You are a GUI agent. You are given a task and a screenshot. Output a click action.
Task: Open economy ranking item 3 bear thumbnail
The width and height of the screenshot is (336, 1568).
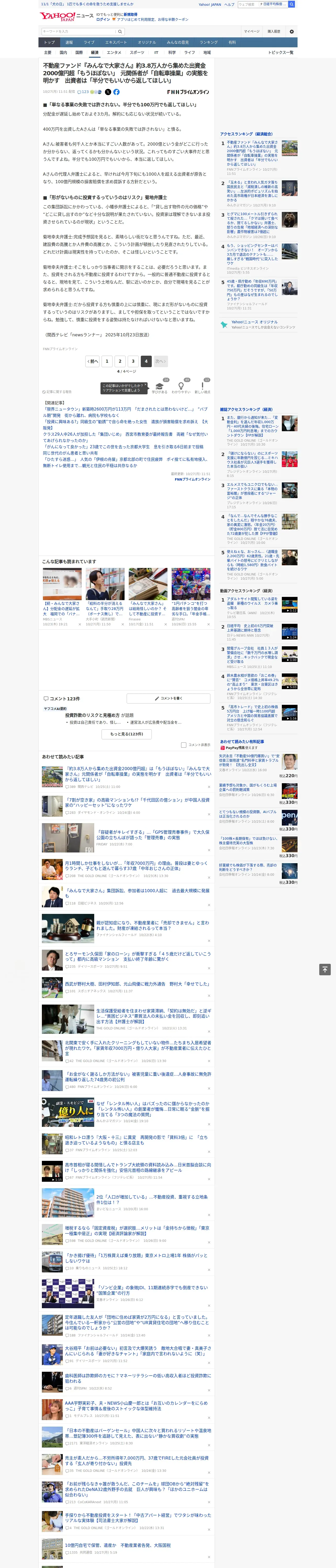point(289,220)
